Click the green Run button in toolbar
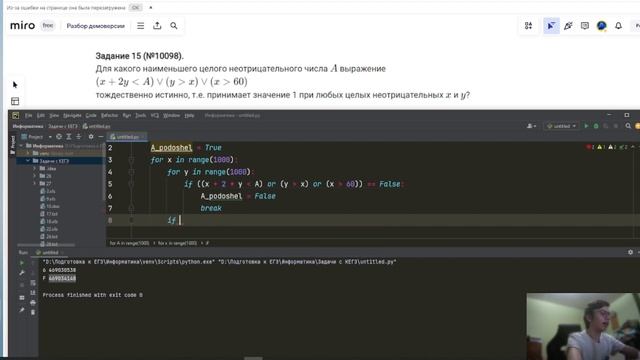This screenshot has height=360, width=640. click(586, 126)
